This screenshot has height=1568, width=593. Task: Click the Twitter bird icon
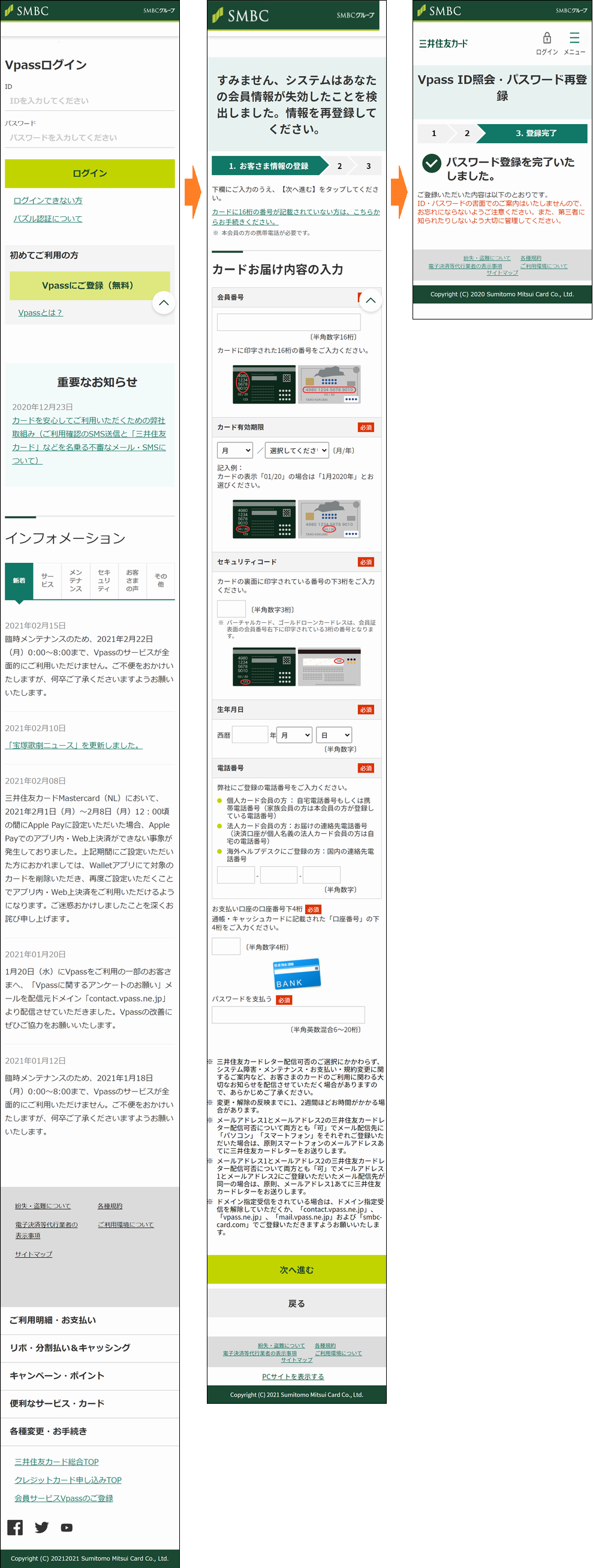click(41, 1527)
